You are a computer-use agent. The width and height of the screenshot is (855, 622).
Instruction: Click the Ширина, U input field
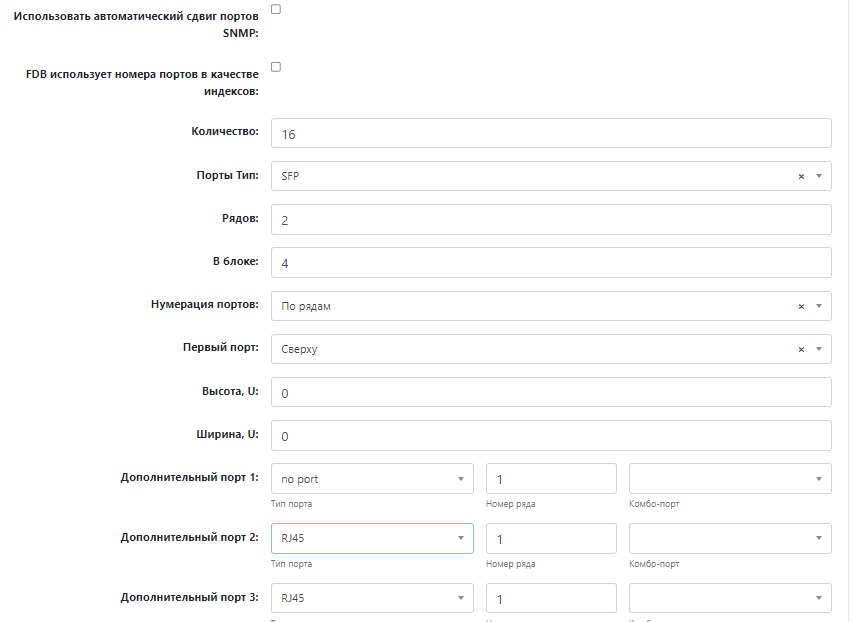(x=550, y=436)
